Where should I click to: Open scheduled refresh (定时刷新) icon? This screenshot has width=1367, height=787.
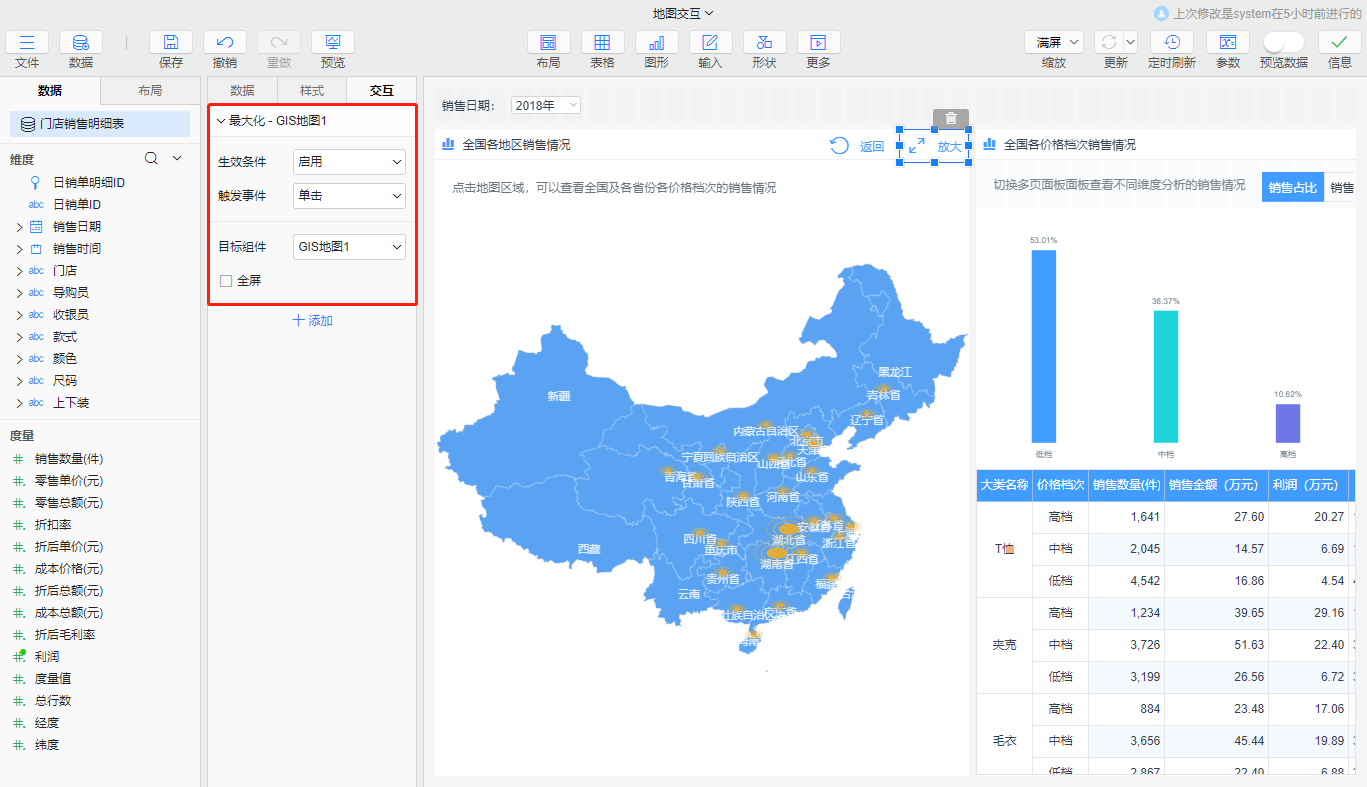(x=1171, y=42)
